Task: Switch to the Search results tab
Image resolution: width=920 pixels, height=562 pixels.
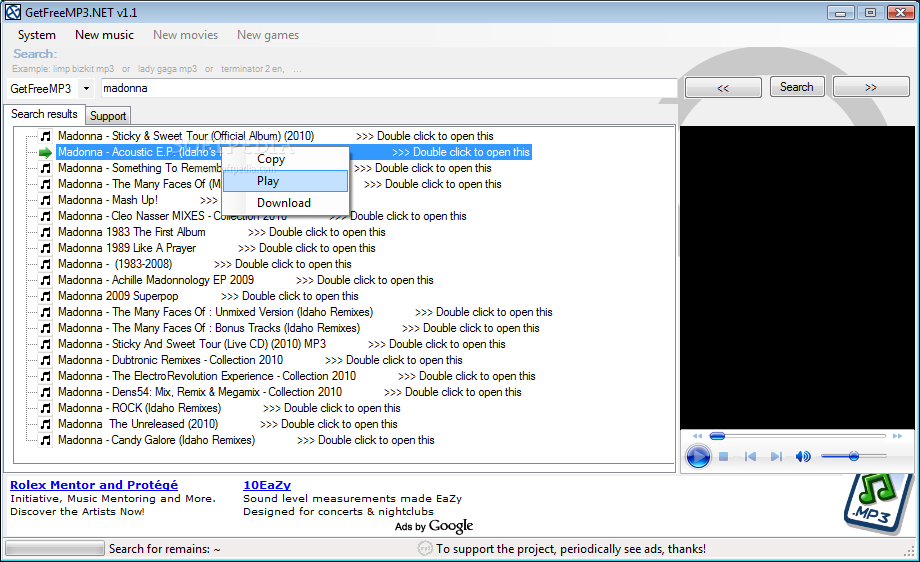Action: 44,114
